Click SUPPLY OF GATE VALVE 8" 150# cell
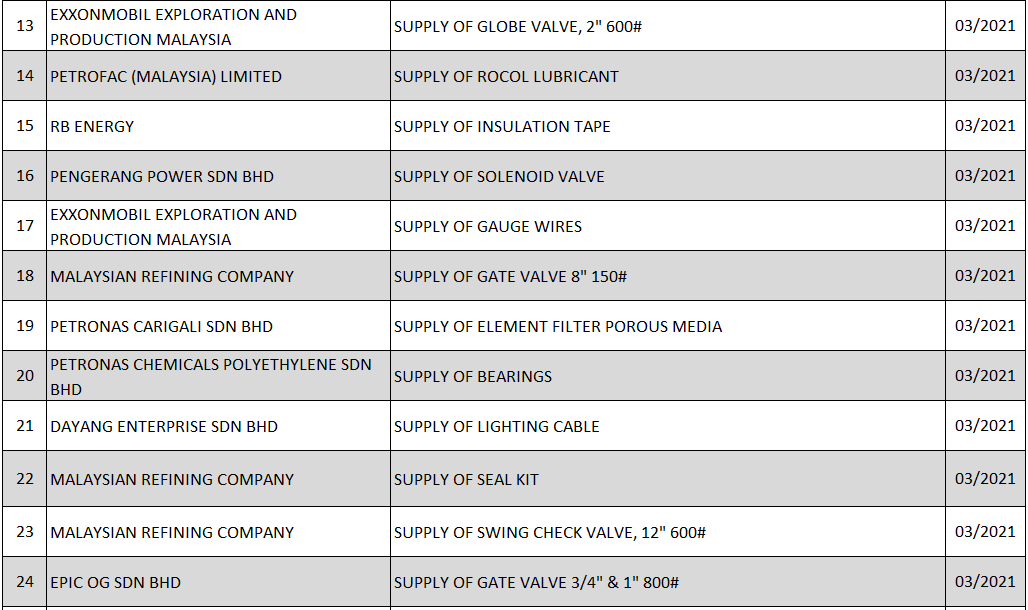 point(510,277)
